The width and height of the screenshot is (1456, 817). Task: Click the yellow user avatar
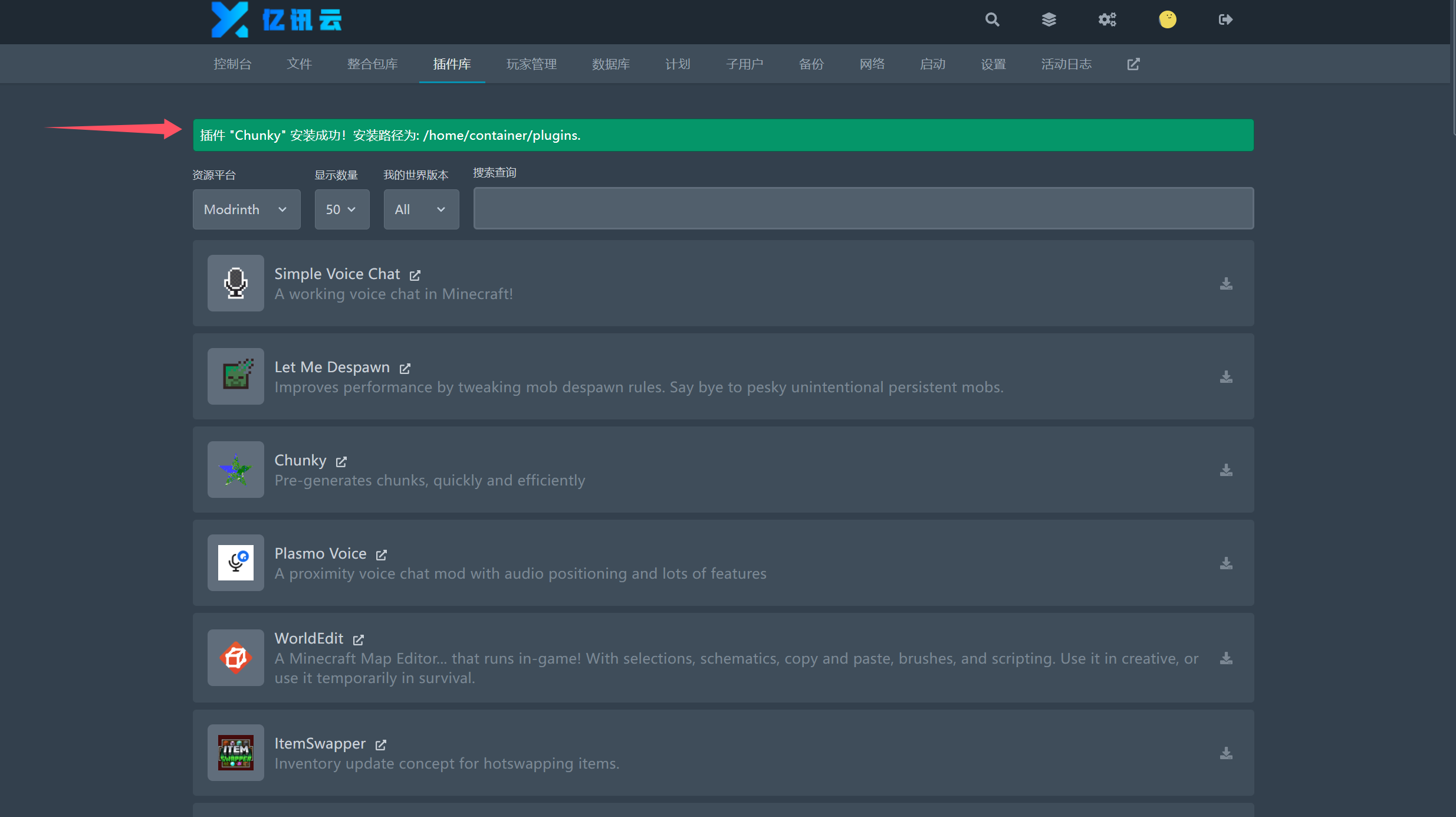[x=1167, y=19]
